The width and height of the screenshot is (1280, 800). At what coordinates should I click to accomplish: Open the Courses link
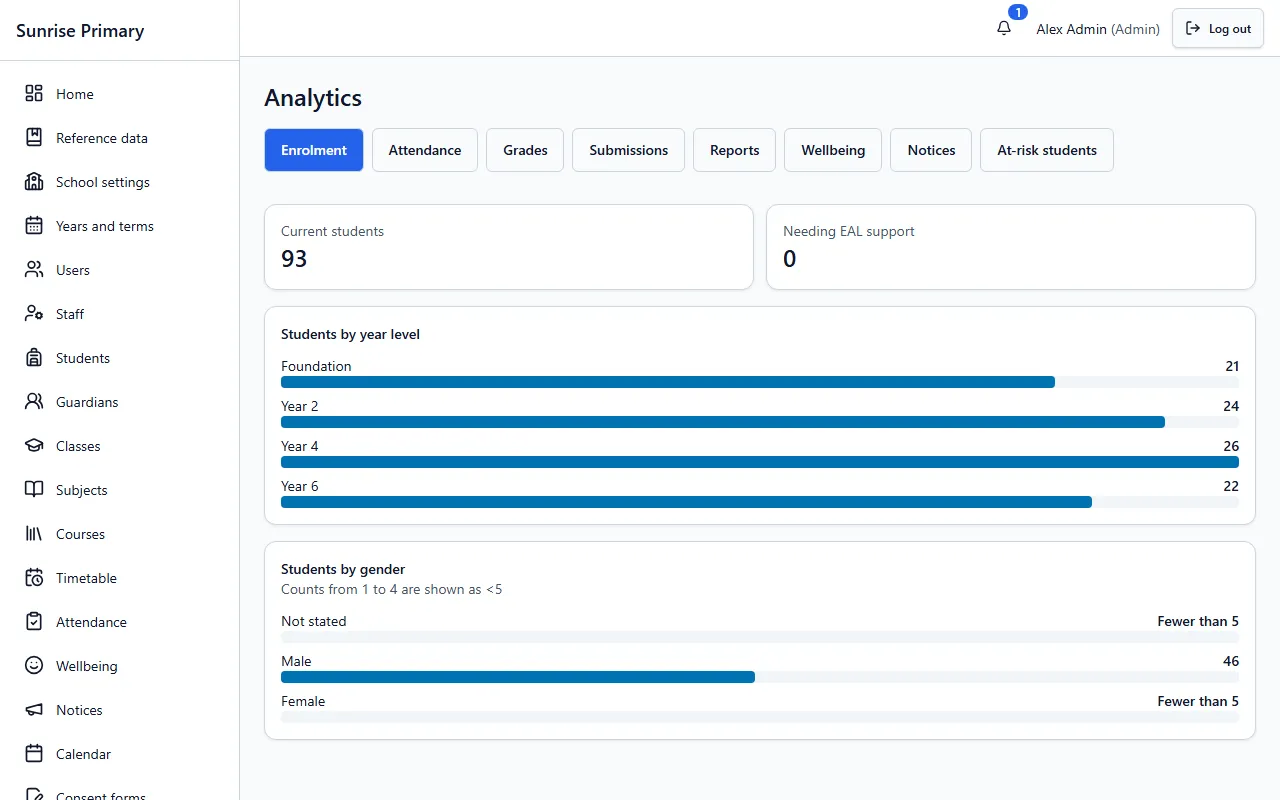(120, 533)
